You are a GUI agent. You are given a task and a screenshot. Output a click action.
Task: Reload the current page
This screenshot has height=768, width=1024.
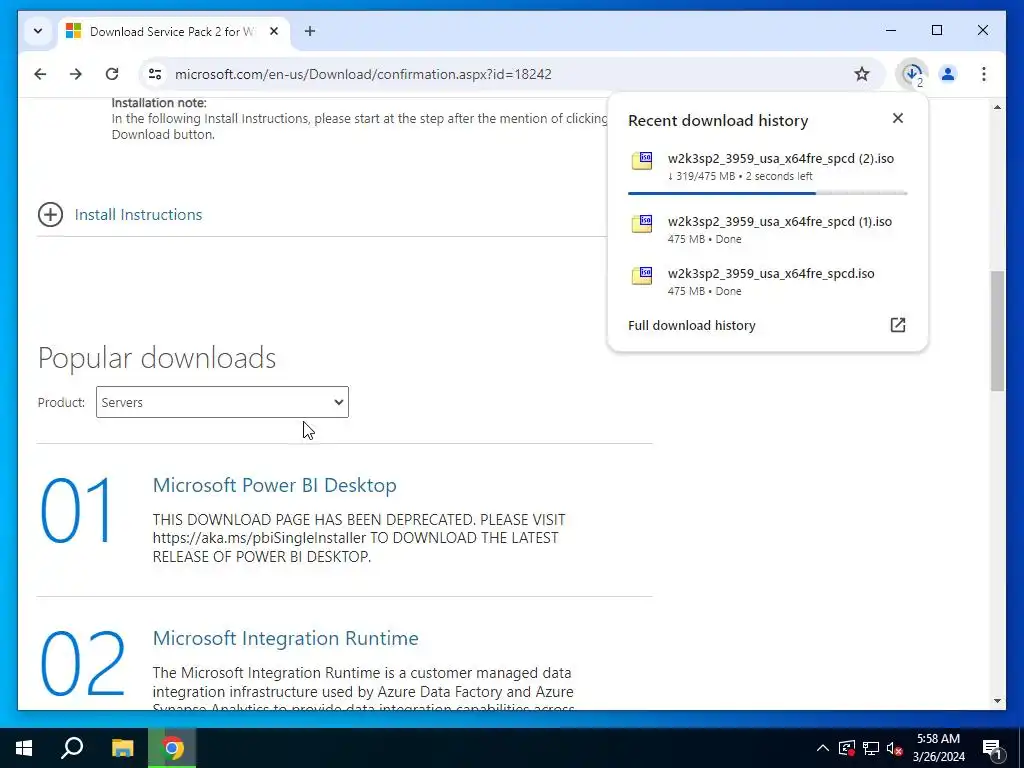click(112, 74)
